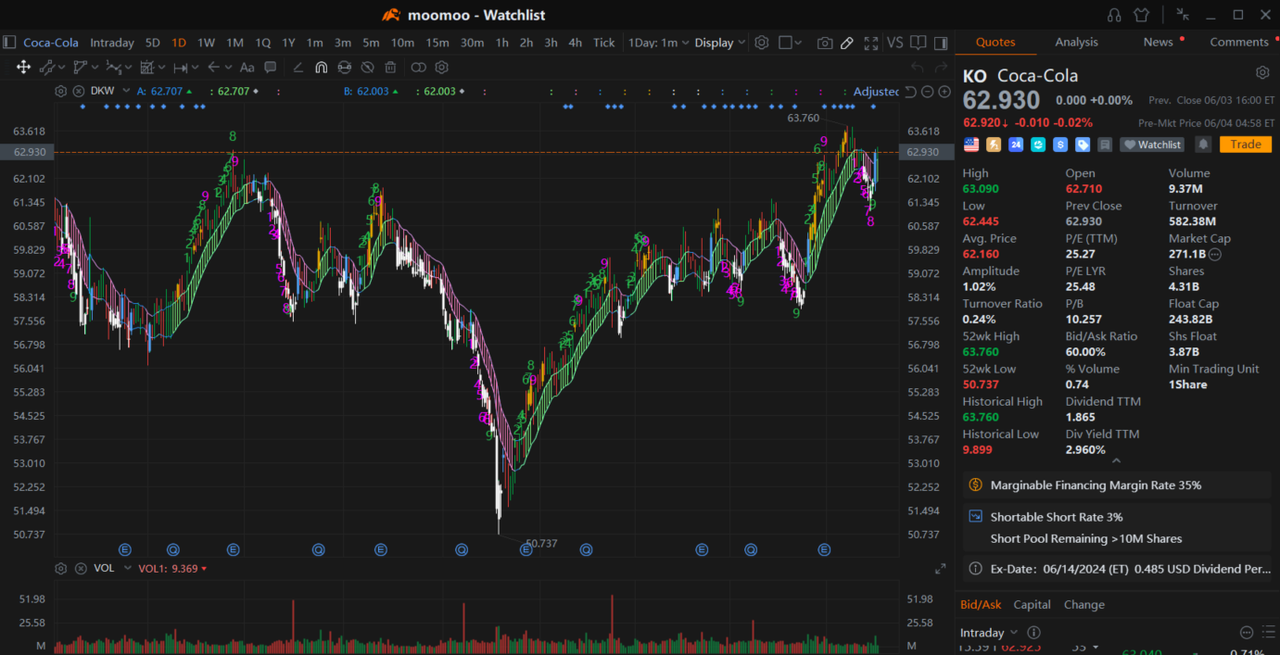
Task: Click the drawing toolbar settings gear
Action: (x=442, y=67)
